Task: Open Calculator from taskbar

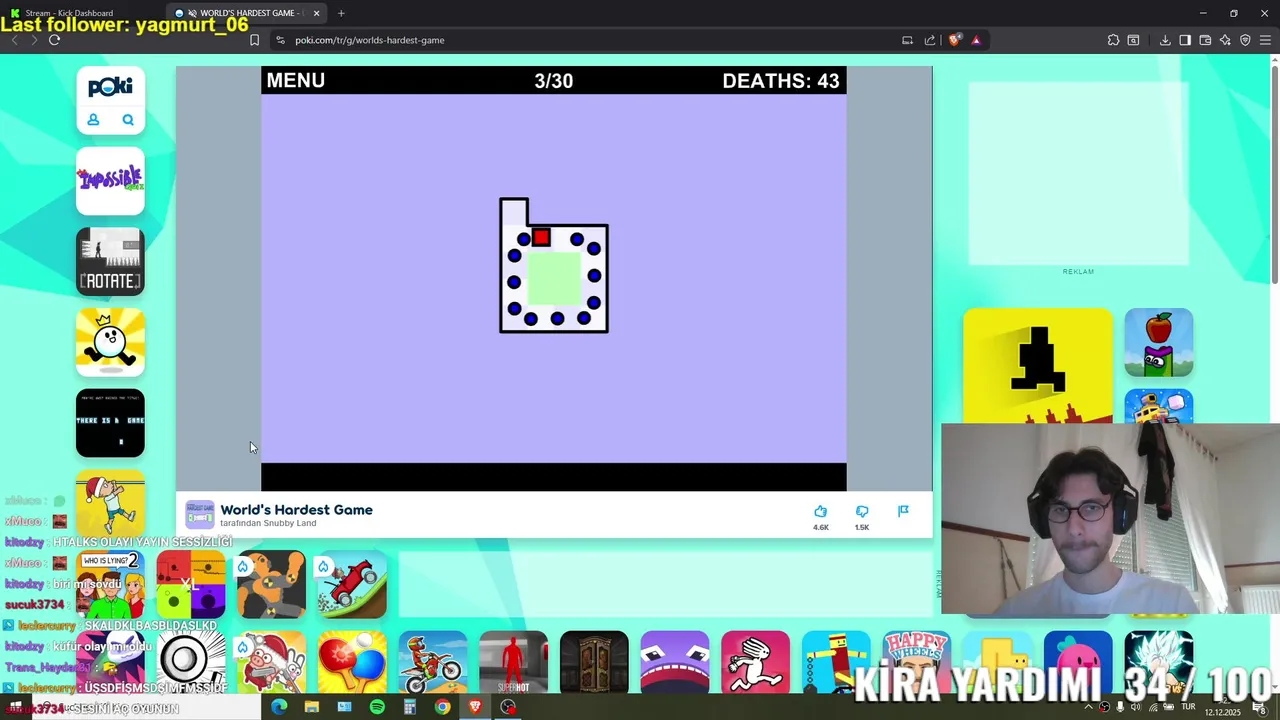Action: (410, 707)
